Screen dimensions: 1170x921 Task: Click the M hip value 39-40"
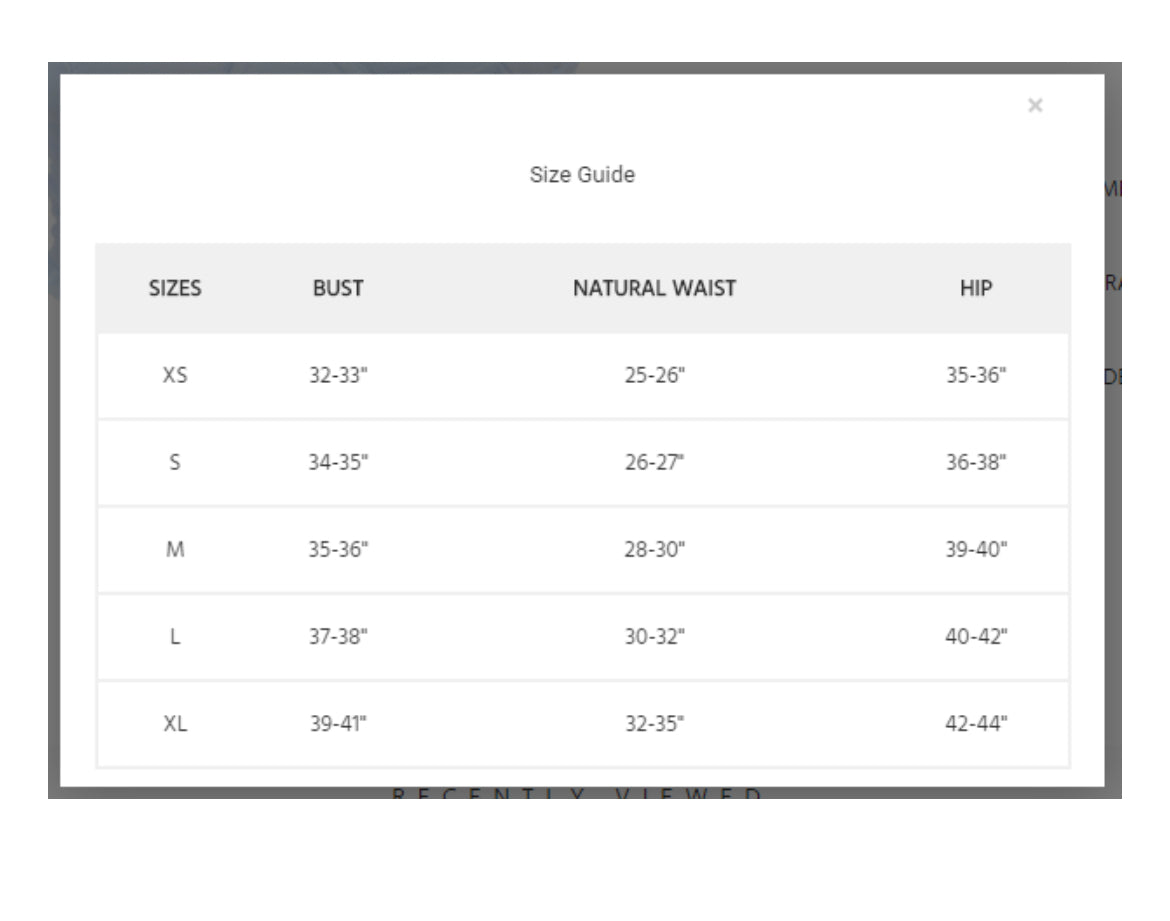976,549
